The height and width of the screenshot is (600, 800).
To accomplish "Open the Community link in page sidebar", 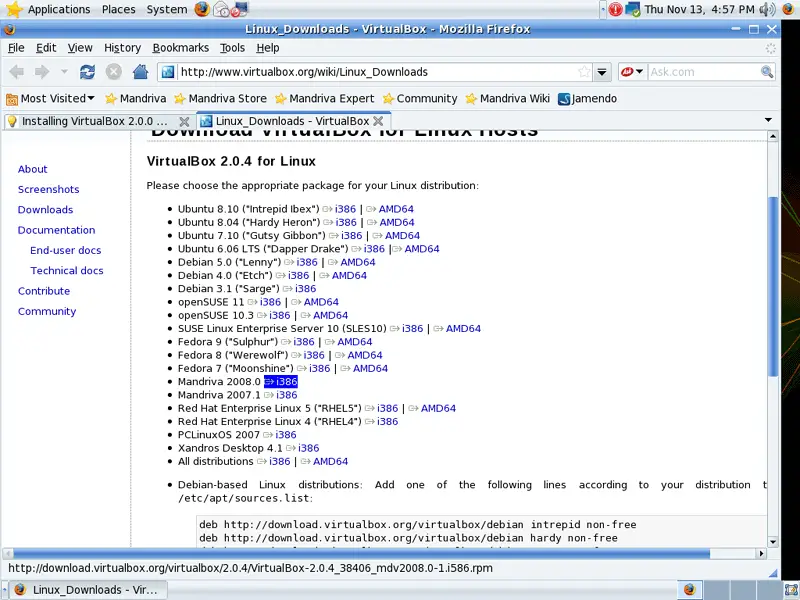I will (x=47, y=312).
